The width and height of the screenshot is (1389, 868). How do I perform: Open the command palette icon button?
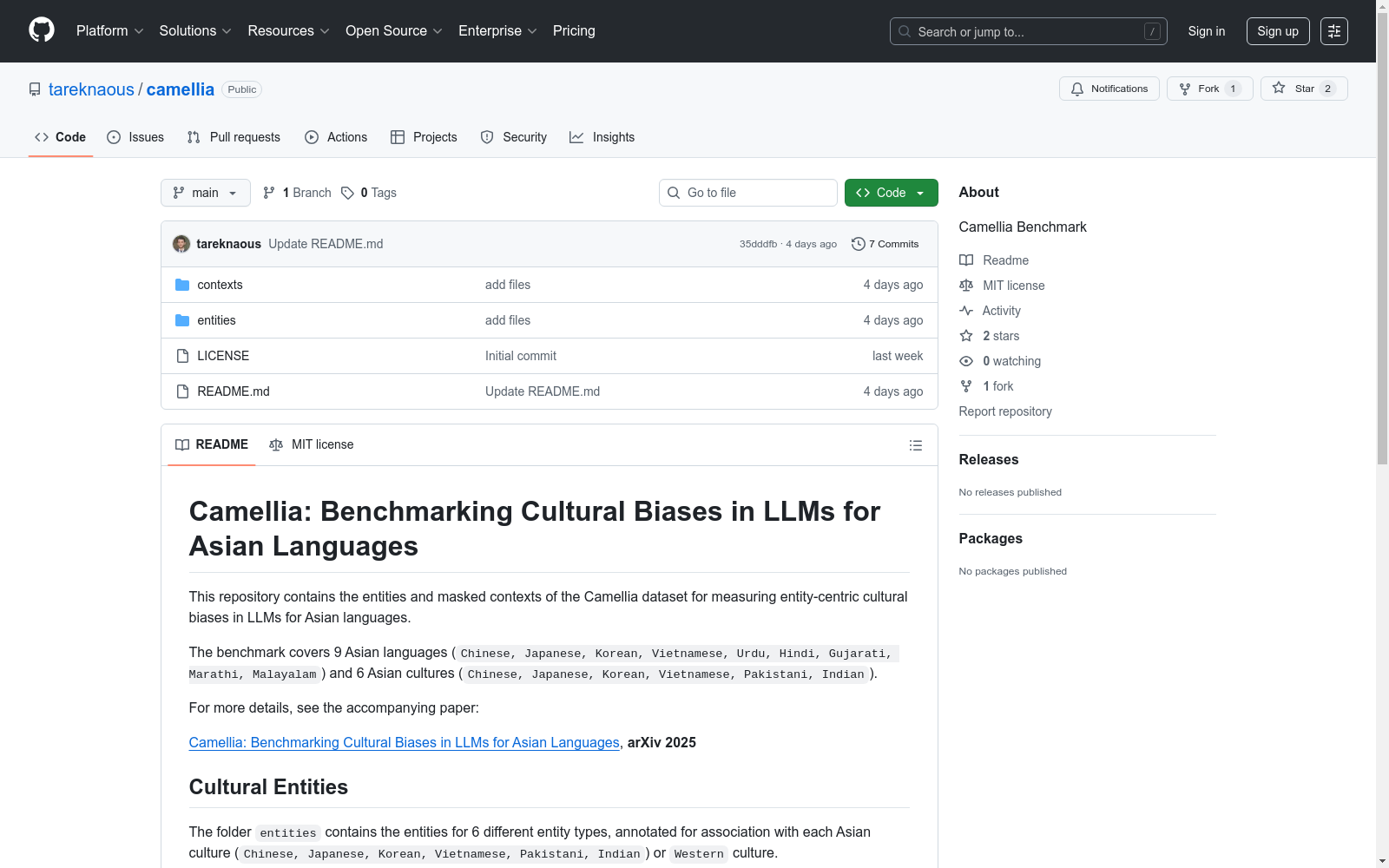tap(1333, 31)
